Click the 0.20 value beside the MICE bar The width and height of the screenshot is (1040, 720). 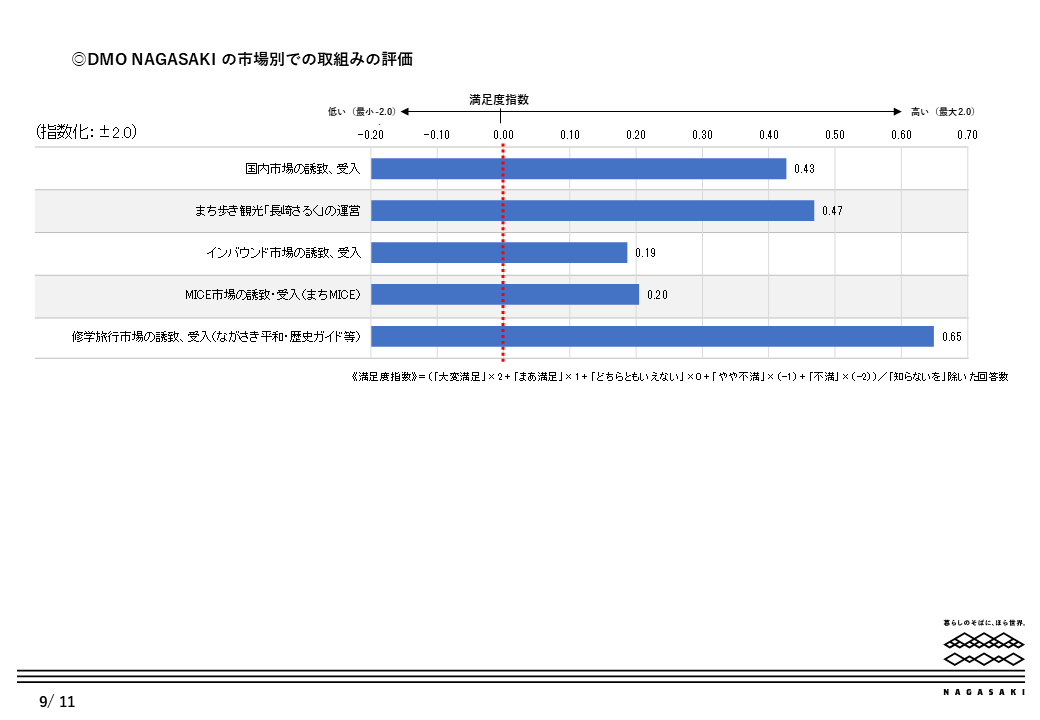[657, 294]
